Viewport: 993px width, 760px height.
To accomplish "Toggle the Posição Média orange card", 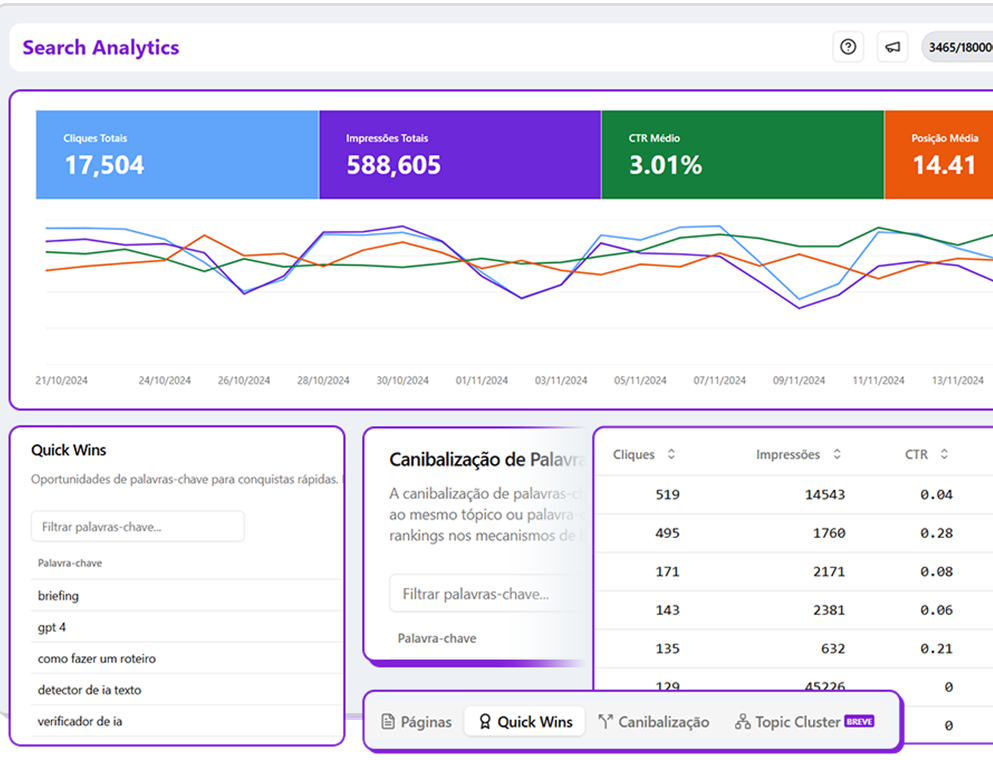I will tap(938, 155).
